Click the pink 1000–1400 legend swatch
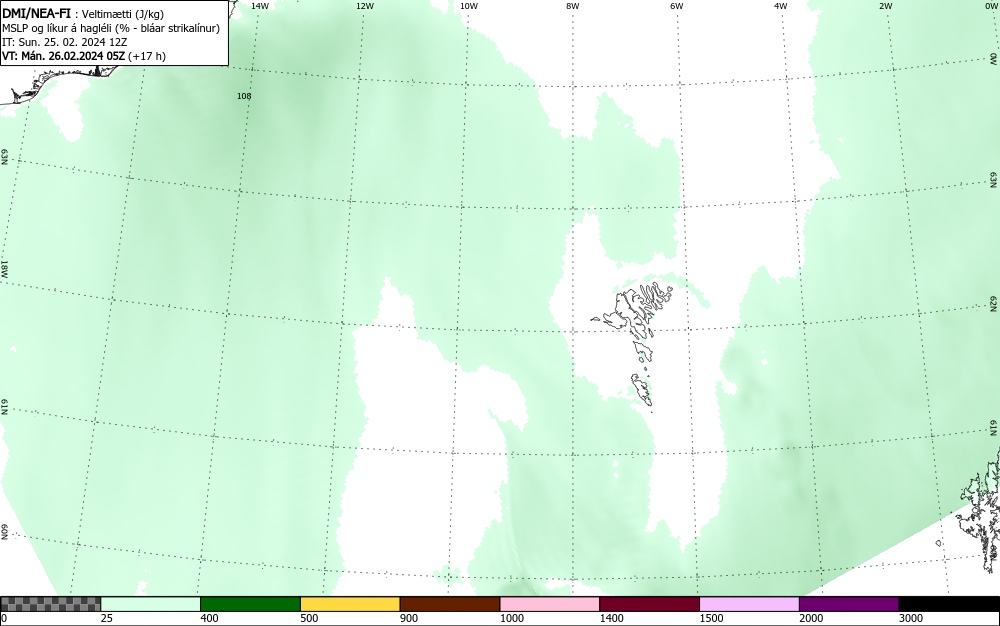This screenshot has height=626, width=1000. [550, 604]
